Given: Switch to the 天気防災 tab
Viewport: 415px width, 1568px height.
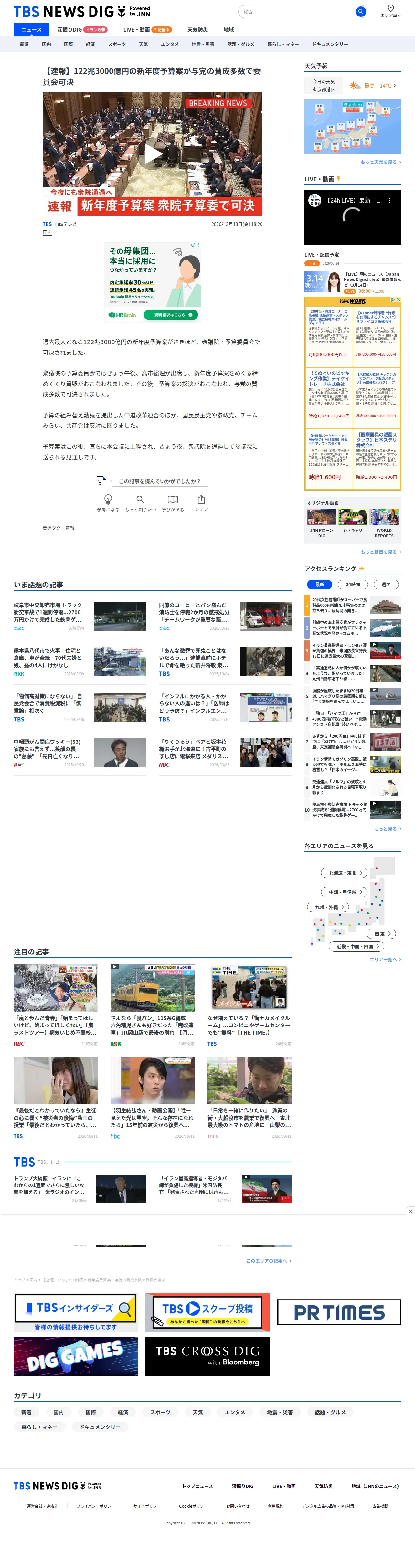Looking at the screenshot, I should tap(197, 29).
